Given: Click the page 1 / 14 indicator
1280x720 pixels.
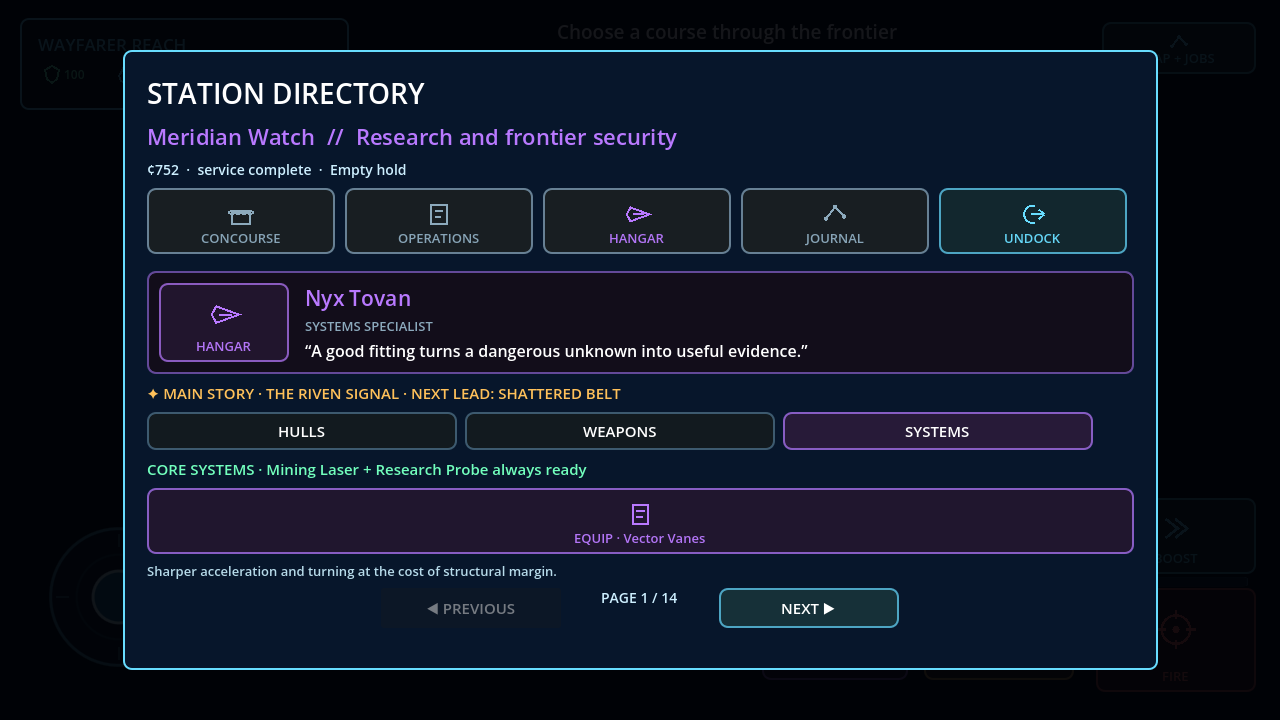Looking at the screenshot, I should click(x=639, y=598).
